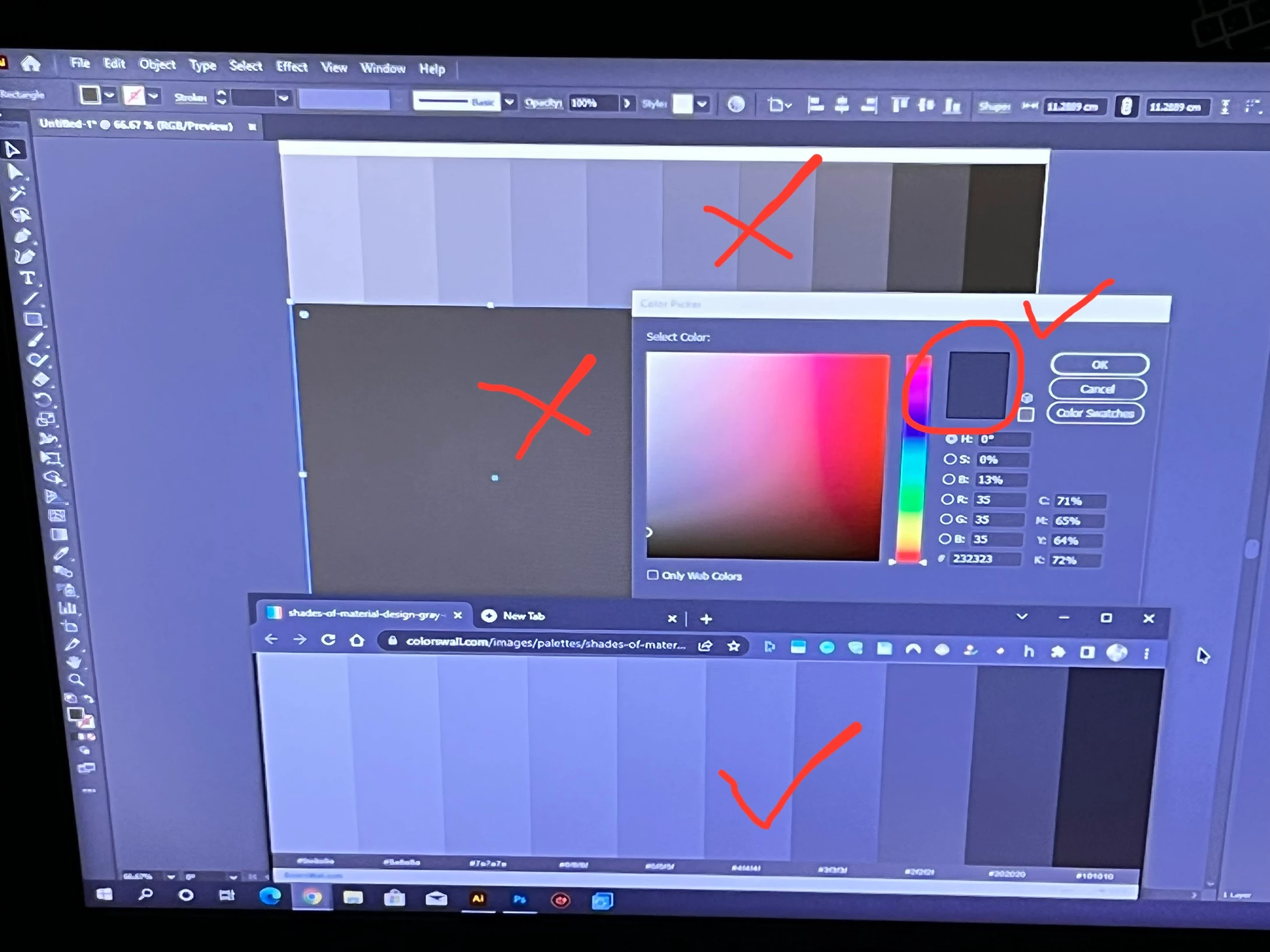Select the Direct Selection tool
Screen dimensions: 1270x952
15,172
